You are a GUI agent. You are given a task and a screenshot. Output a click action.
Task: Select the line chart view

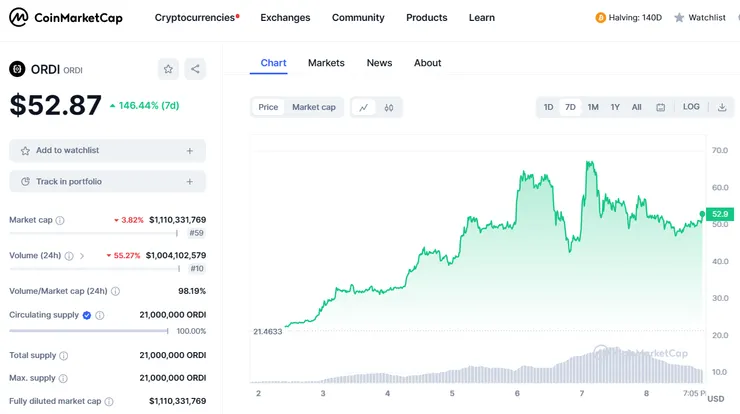[x=364, y=107]
